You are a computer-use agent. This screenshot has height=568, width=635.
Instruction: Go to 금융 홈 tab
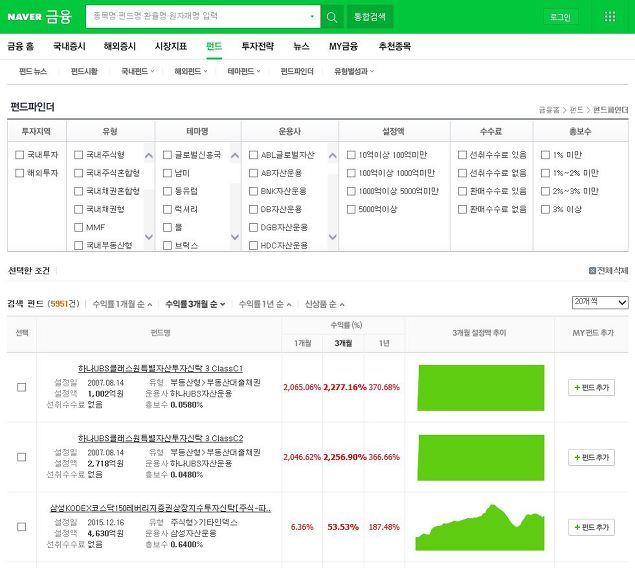coord(20,46)
